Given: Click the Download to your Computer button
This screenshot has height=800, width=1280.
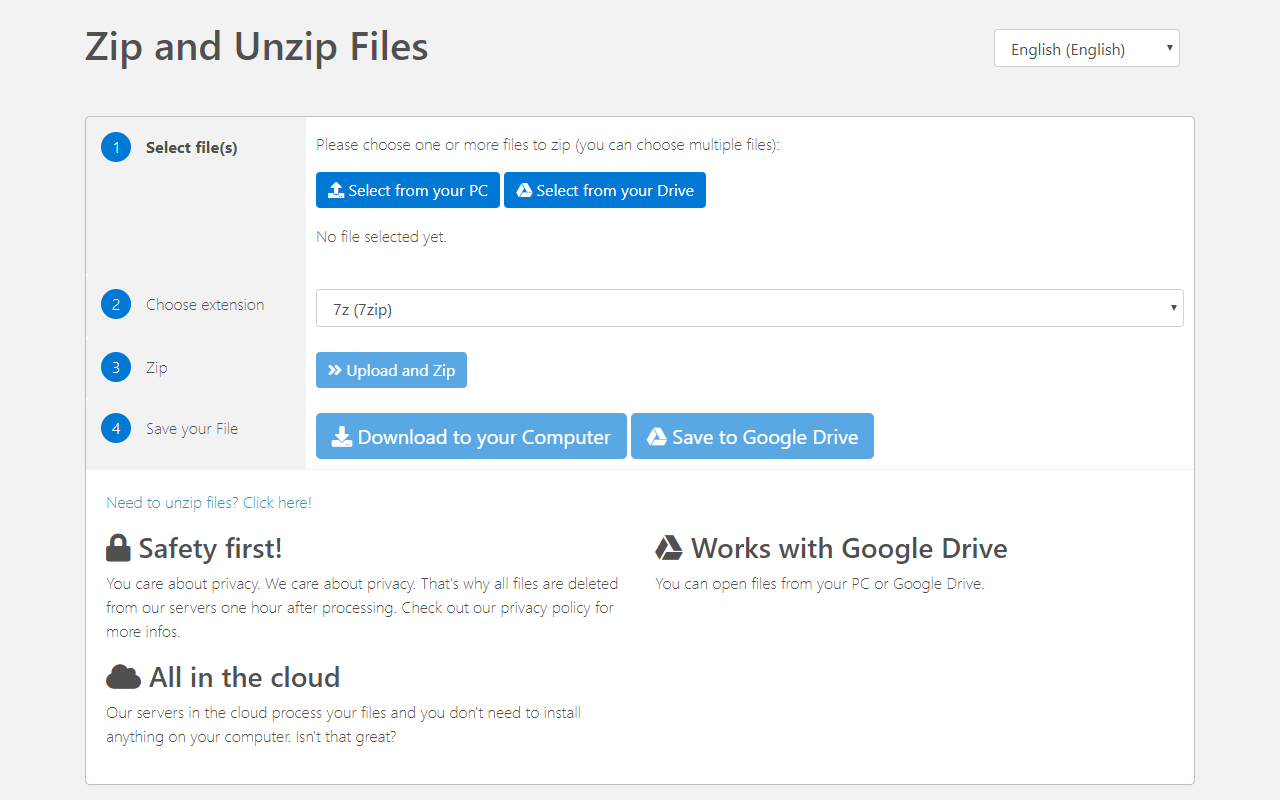Looking at the screenshot, I should pyautogui.click(x=471, y=436).
